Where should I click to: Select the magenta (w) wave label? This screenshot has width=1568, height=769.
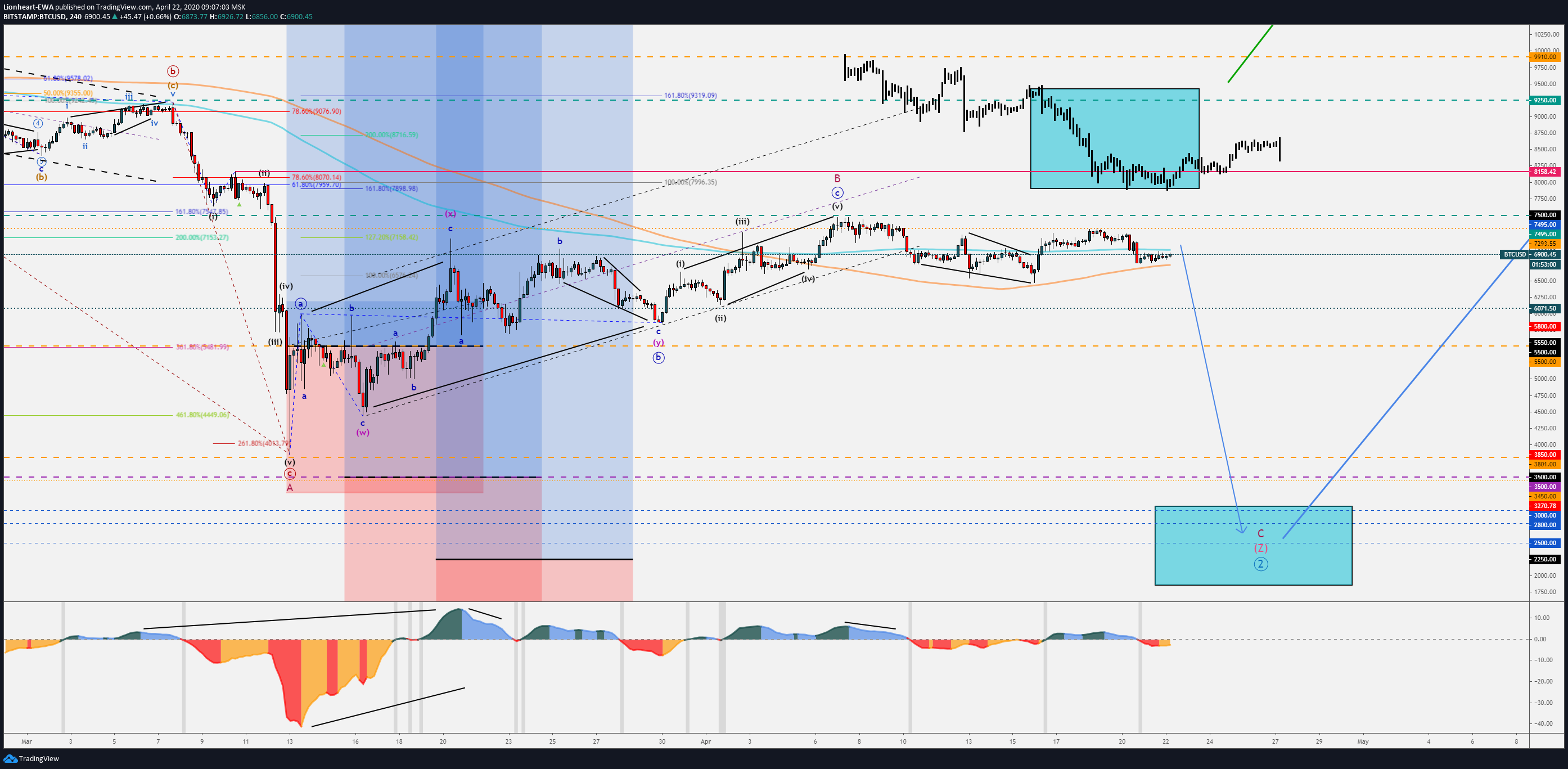pos(363,433)
